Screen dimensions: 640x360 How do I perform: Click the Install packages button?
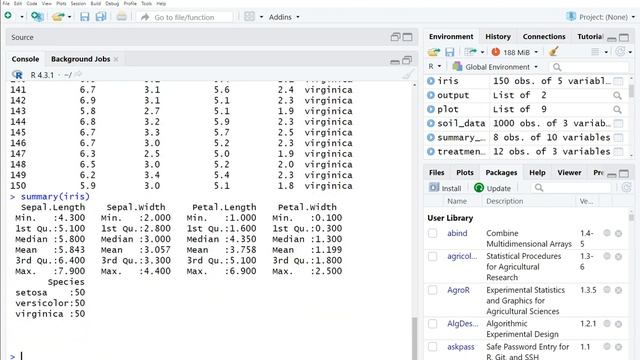coord(445,188)
